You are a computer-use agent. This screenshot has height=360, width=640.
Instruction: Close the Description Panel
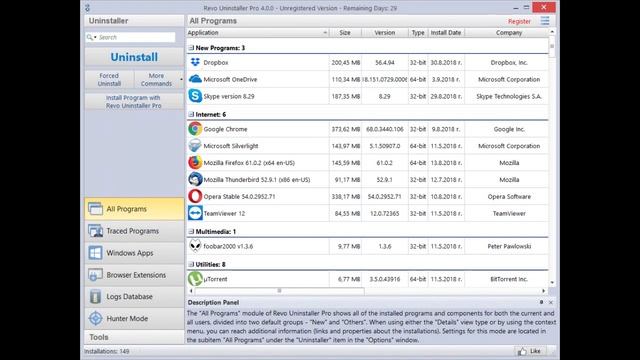click(x=551, y=302)
